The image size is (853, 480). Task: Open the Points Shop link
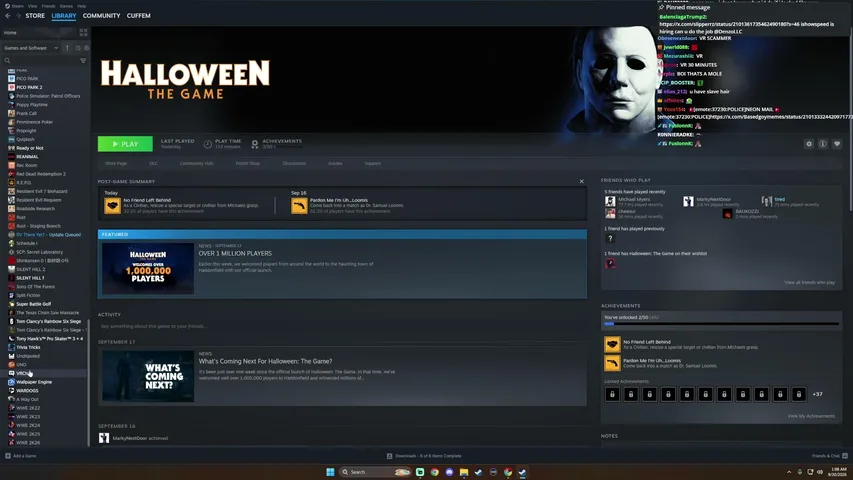click(x=248, y=163)
